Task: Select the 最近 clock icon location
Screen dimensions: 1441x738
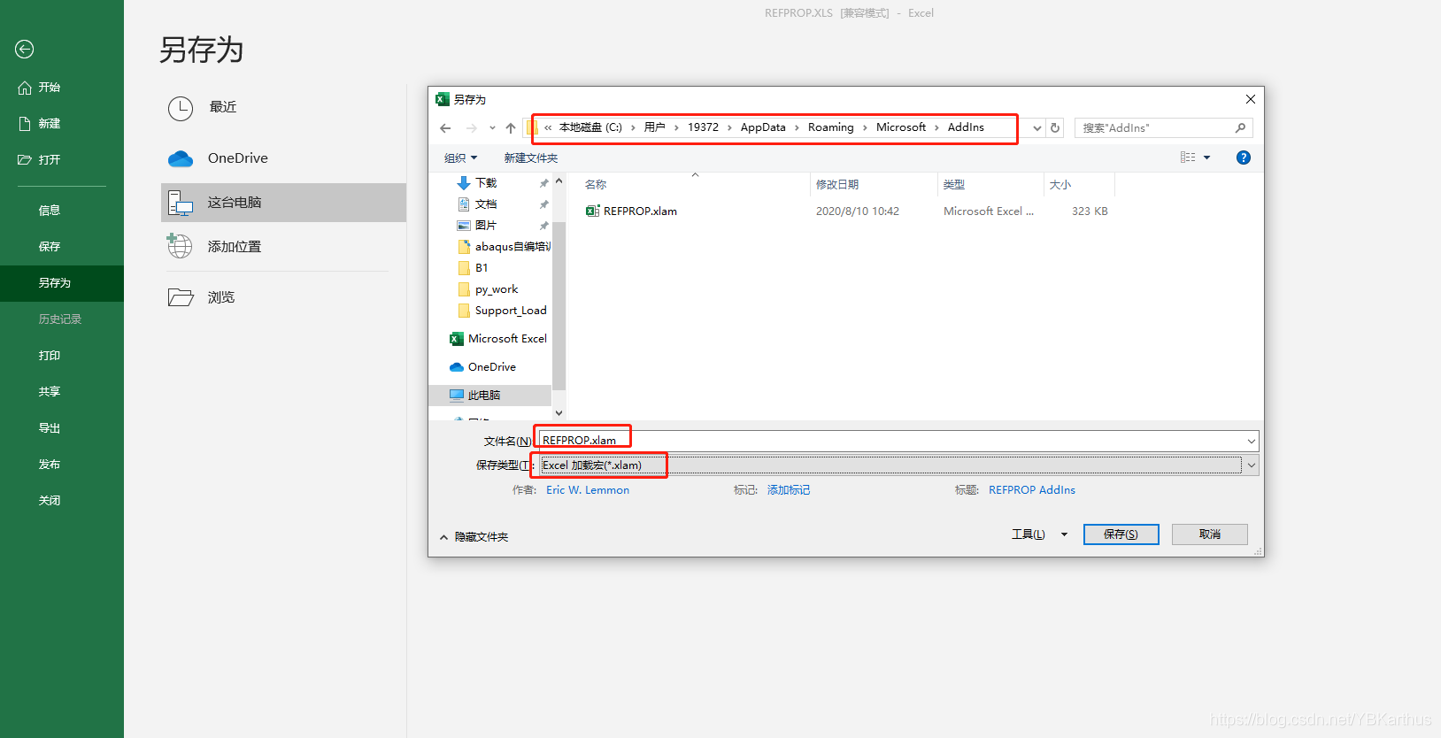Action: coord(180,108)
